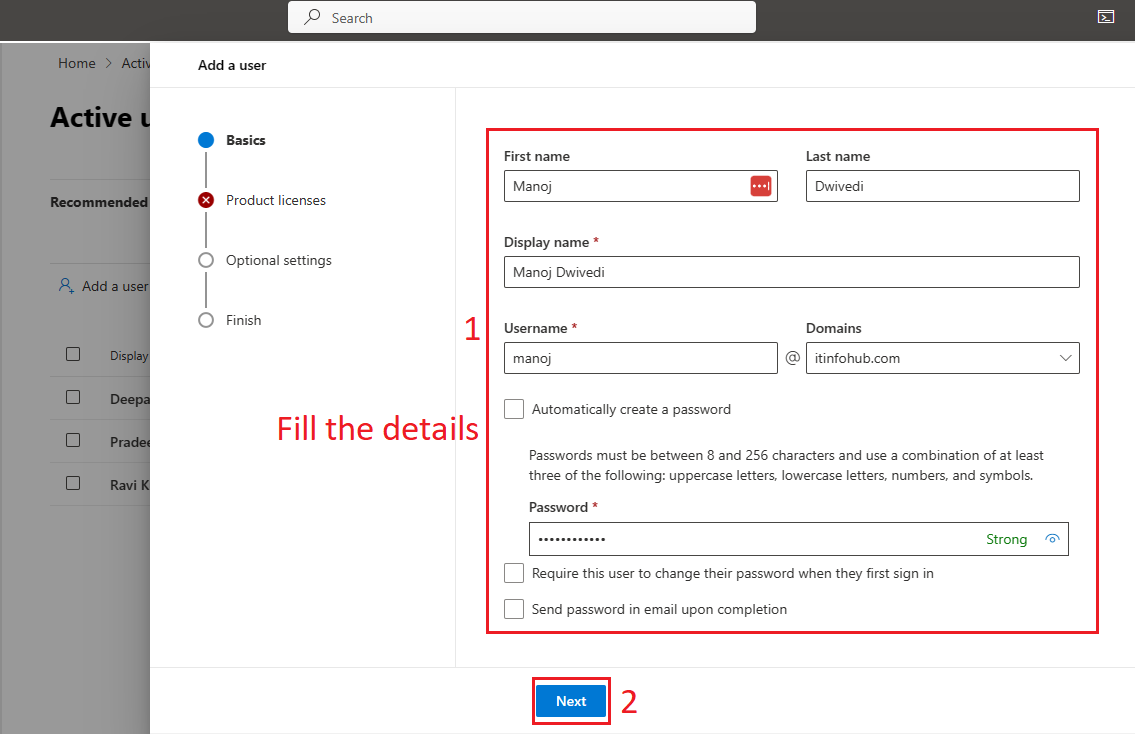Go to the Basics step
Screen dimensions: 1135x734
tap(245, 140)
